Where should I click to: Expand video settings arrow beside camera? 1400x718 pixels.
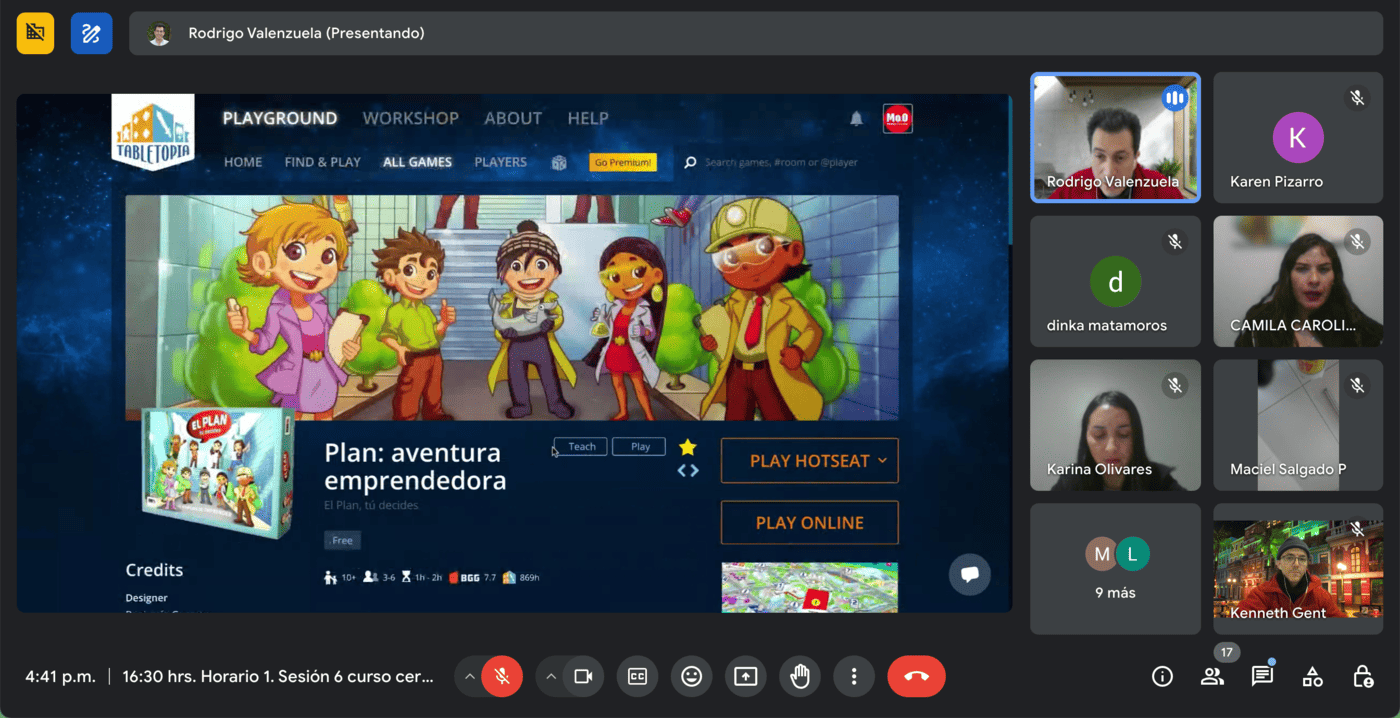[550, 677]
